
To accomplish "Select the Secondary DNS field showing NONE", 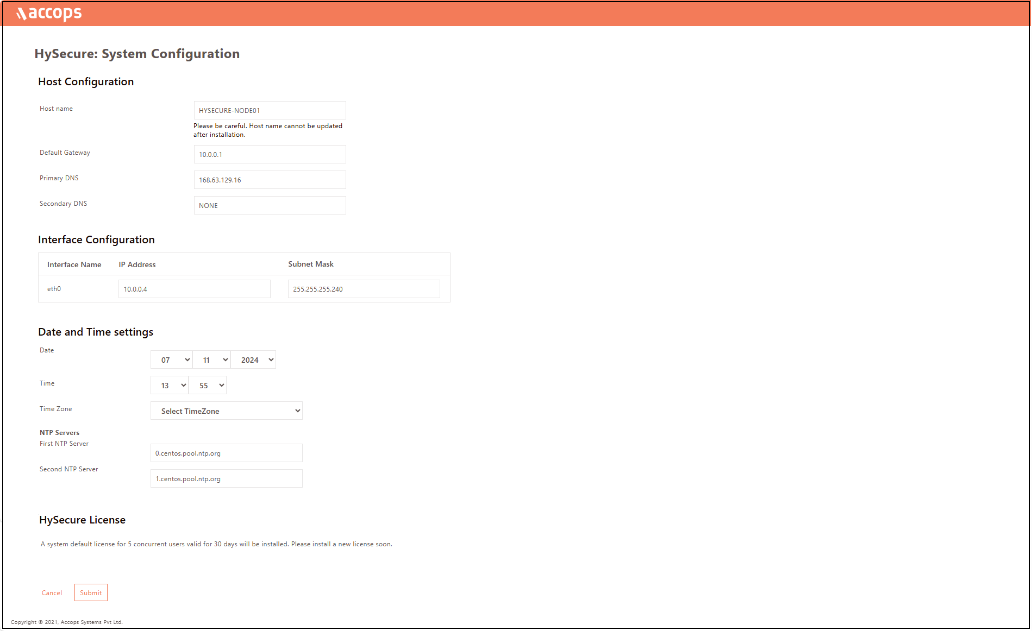I will coord(269,205).
